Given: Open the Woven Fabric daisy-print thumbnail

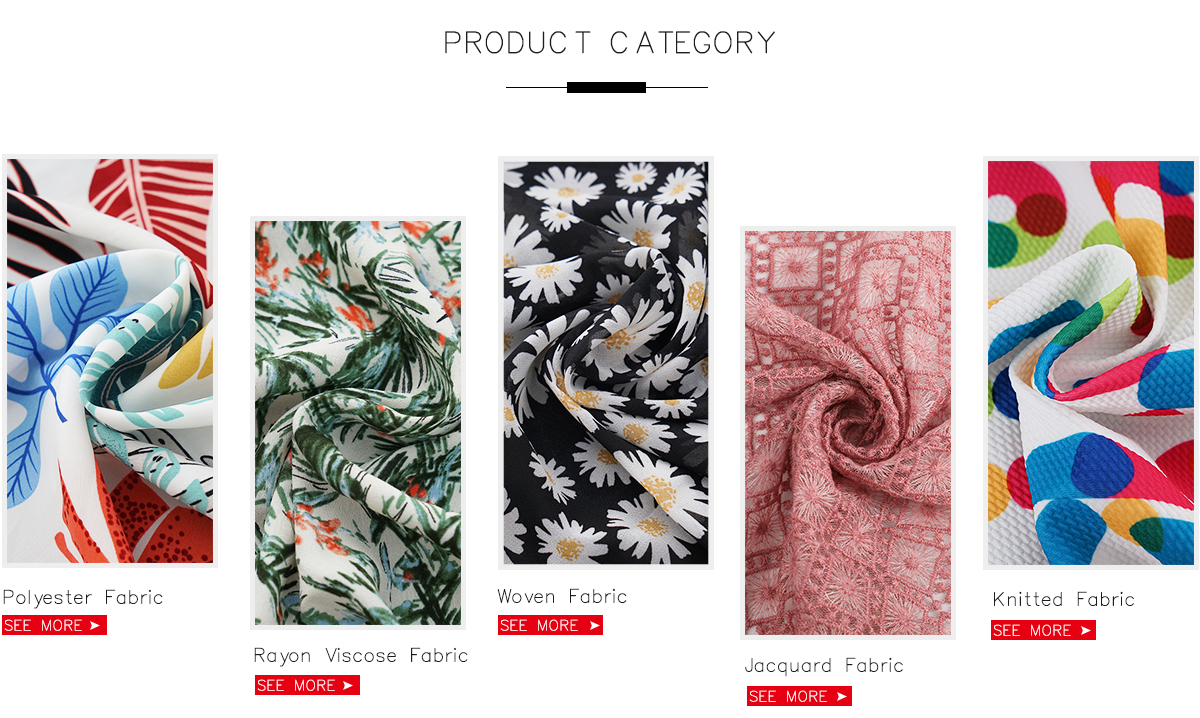Looking at the screenshot, I should (606, 363).
